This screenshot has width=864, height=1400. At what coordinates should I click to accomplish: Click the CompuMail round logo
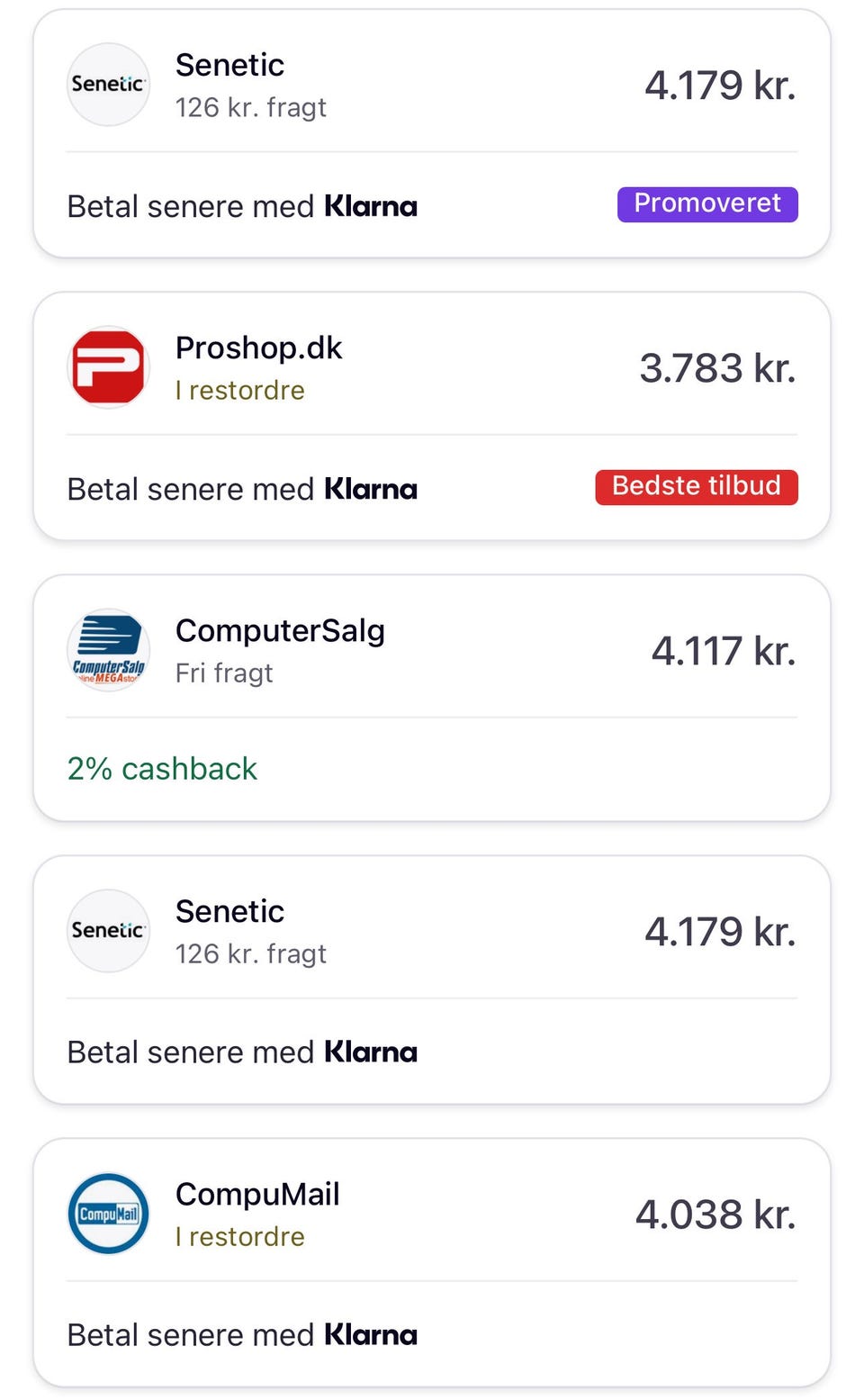click(108, 1214)
